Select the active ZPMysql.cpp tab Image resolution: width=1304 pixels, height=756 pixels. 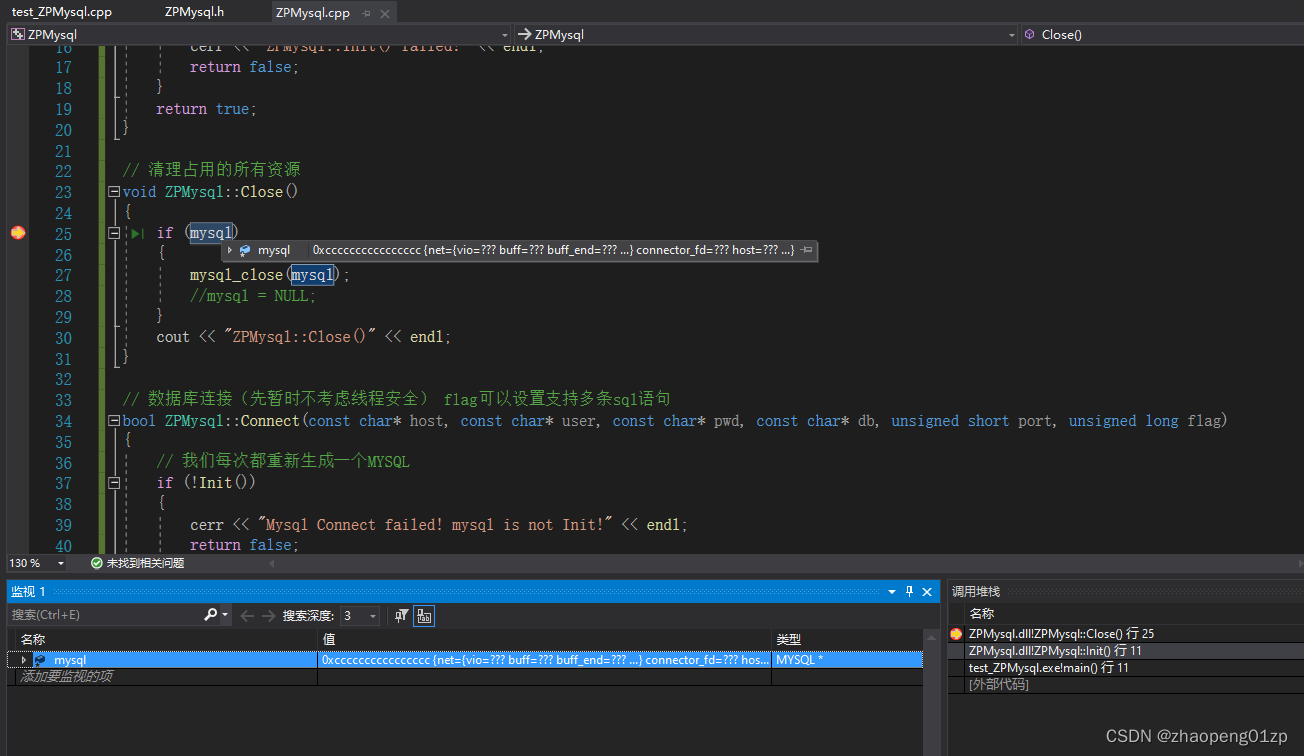[x=312, y=13]
